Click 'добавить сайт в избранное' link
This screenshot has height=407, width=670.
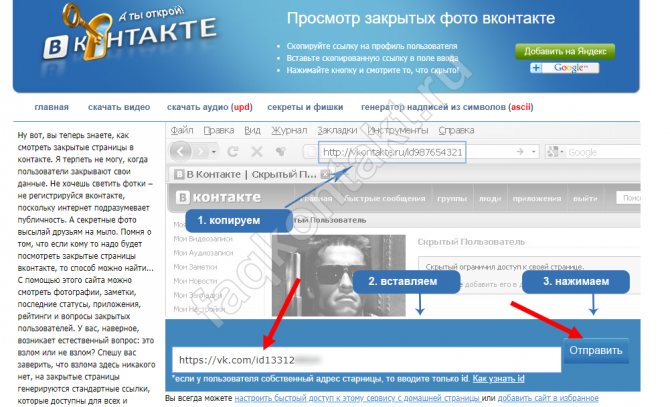[x=548, y=398]
